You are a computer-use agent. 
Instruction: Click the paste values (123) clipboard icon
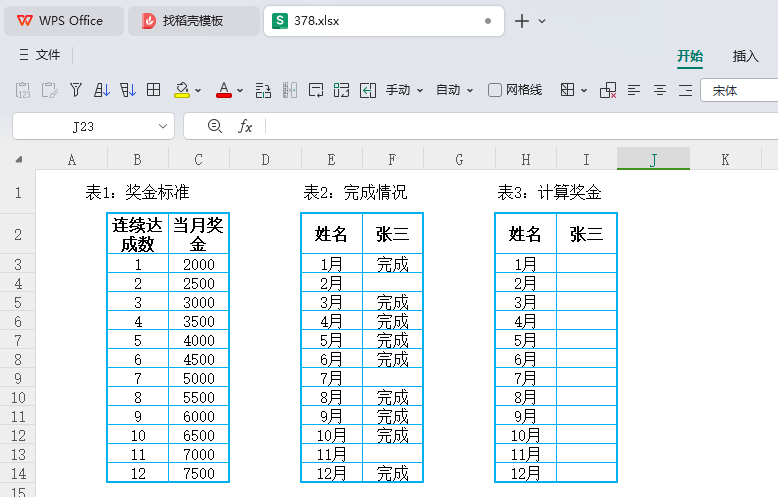click(x=23, y=90)
